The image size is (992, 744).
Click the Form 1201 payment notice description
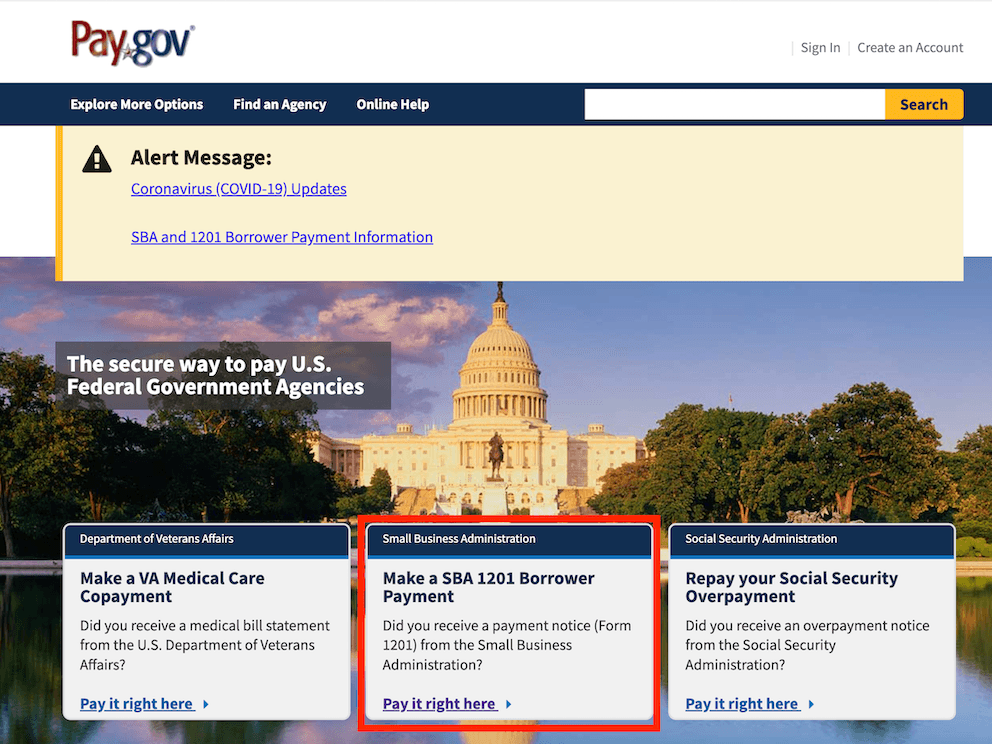pyautogui.click(x=507, y=645)
